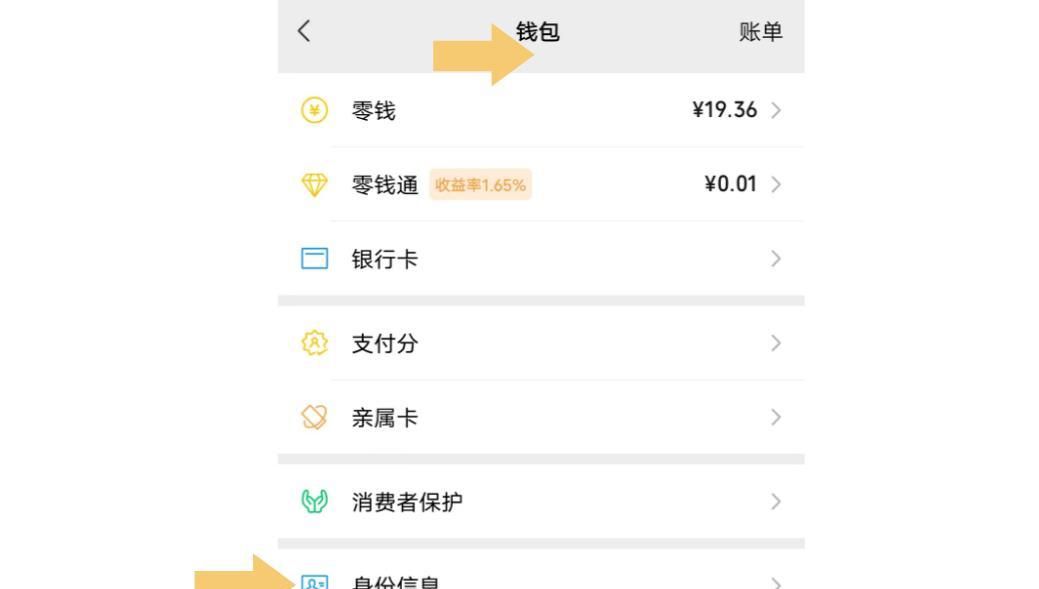
Task: Click the yellow diamond 零钱通 icon
Action: [x=314, y=185]
